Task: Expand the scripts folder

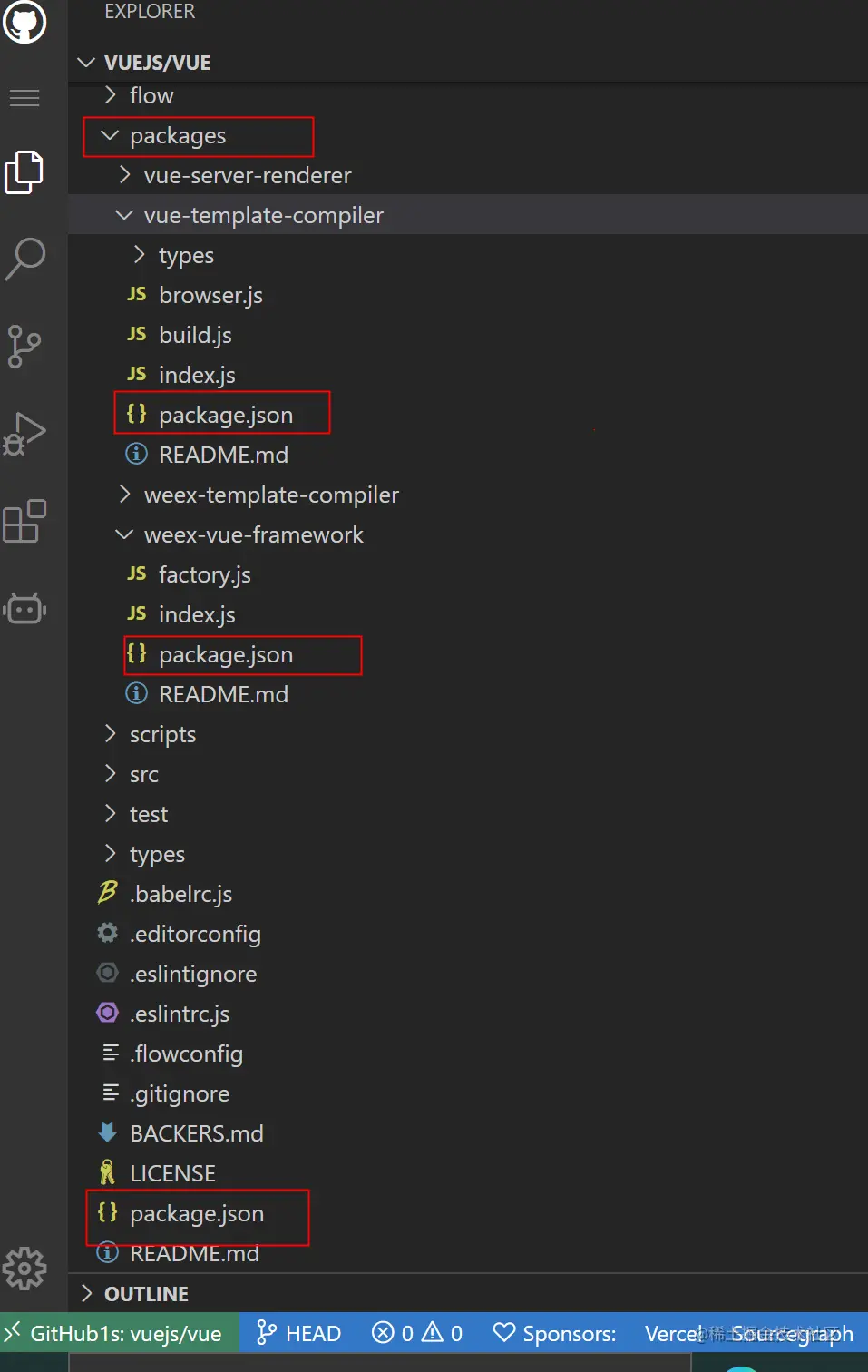Action: (468, 734)
